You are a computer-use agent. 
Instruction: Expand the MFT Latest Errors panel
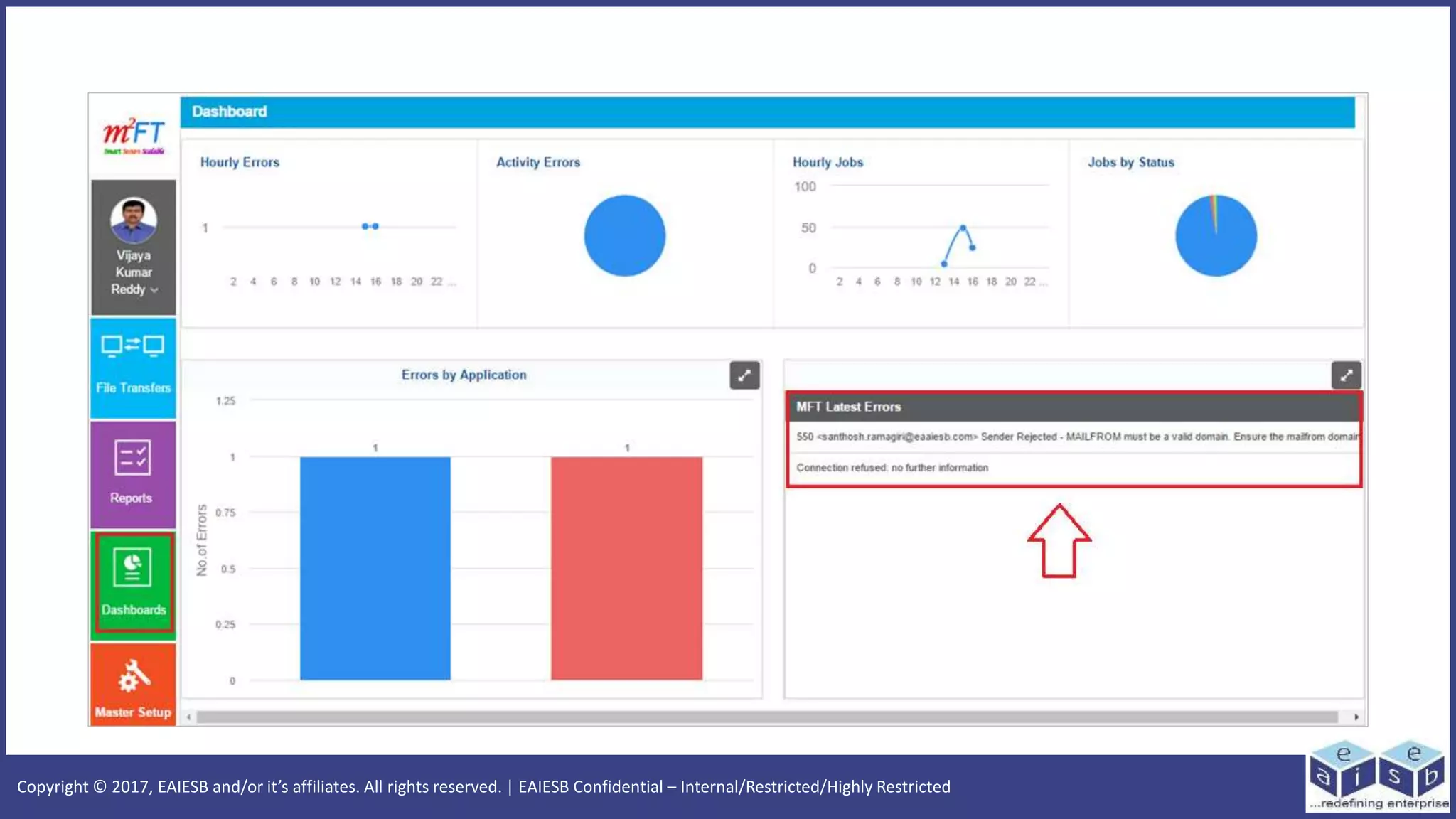[1346, 375]
